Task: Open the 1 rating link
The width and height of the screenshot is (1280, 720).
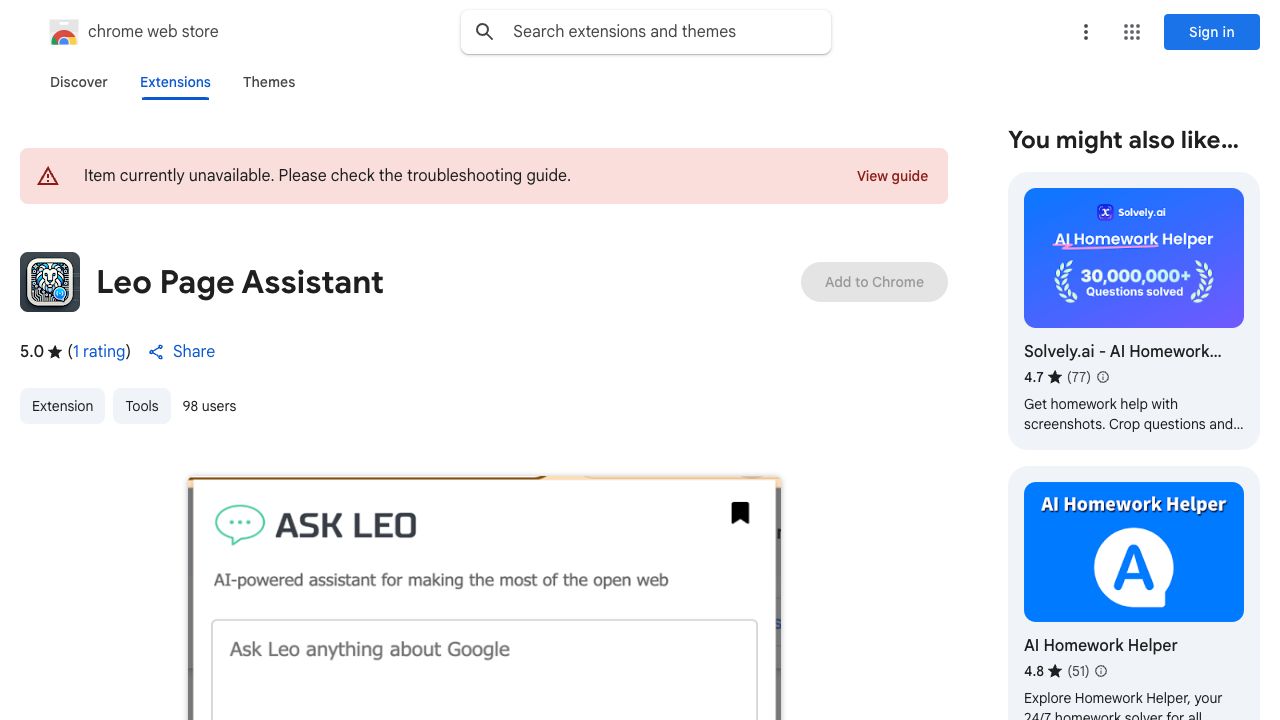Action: pyautogui.click(x=99, y=352)
